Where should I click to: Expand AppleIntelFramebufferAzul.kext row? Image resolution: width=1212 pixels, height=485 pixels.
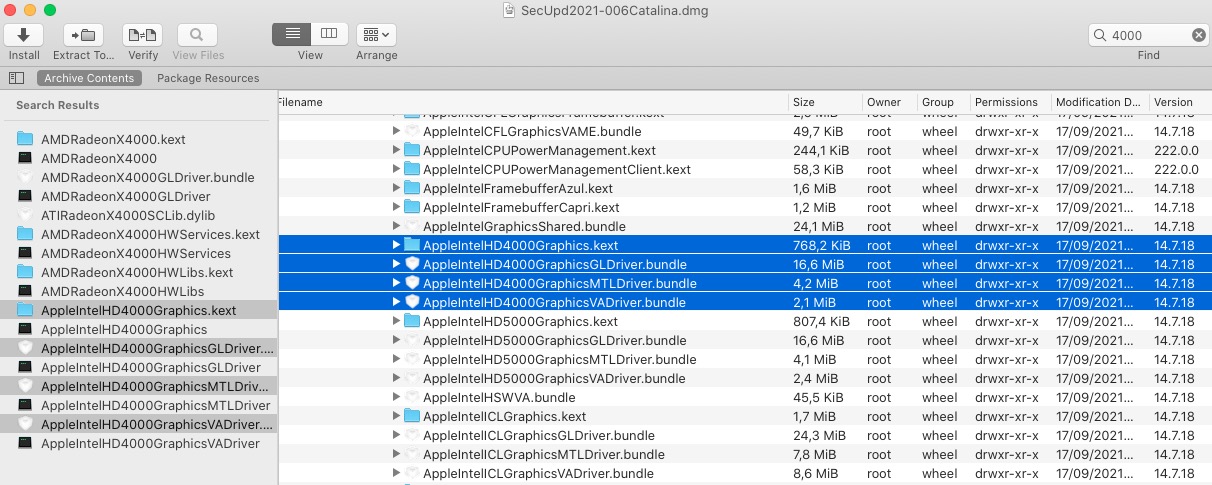pos(396,188)
